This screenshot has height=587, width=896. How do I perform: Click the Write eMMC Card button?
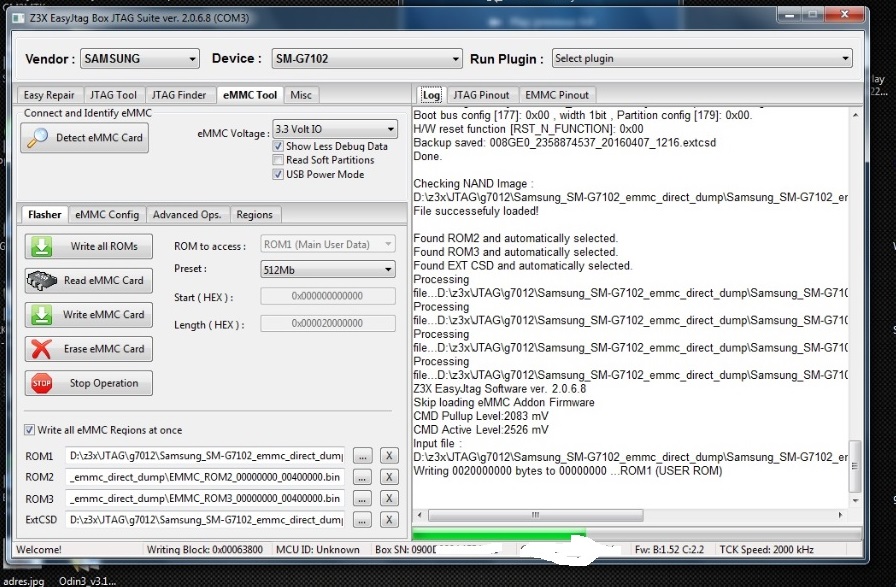pos(89,315)
